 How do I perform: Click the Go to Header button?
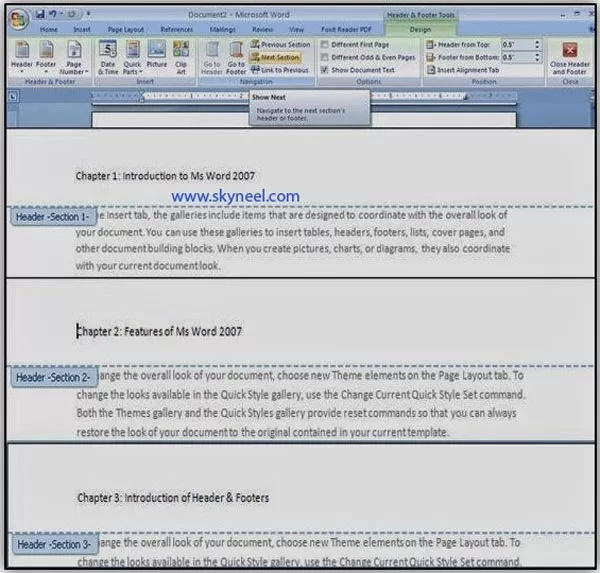pos(212,58)
